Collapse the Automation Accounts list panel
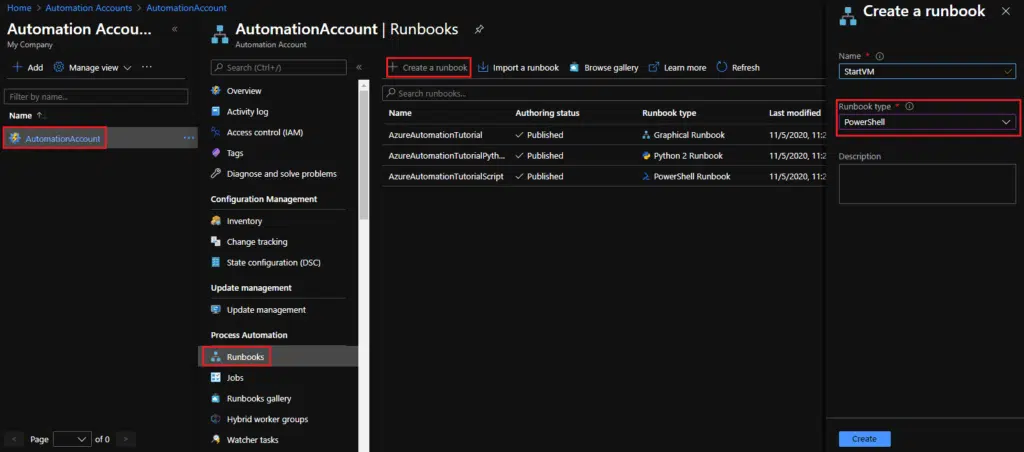The width and height of the screenshot is (1024, 452). tap(174, 30)
